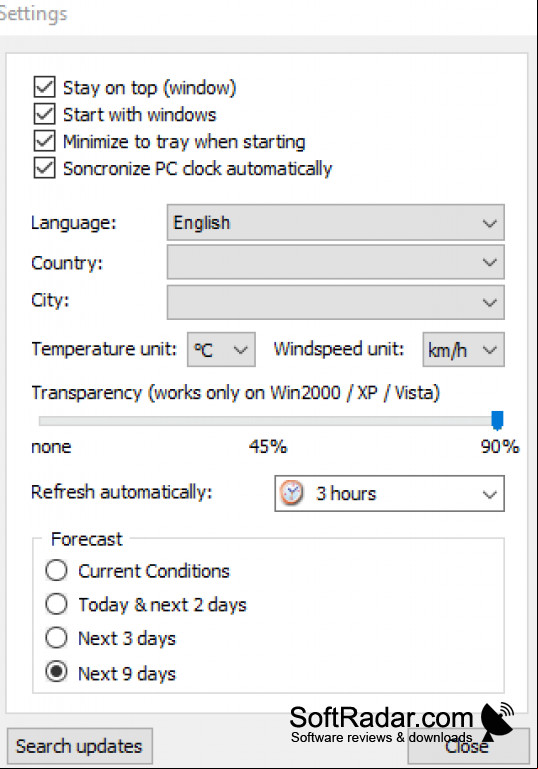Uncheck Stay on top (window)
The width and height of the screenshot is (538, 769).
click(x=45, y=87)
